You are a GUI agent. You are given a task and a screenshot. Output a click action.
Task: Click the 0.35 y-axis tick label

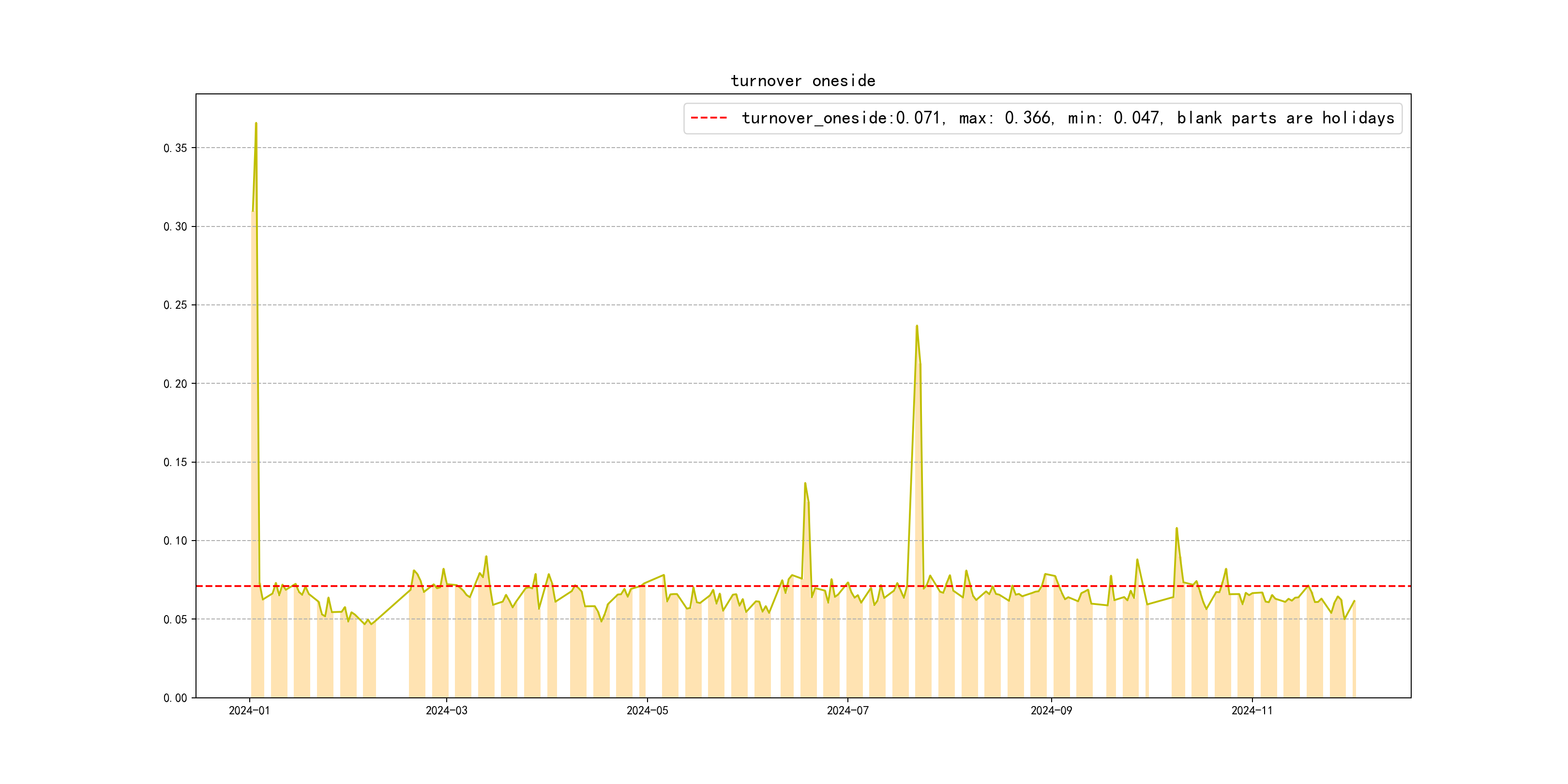175,148
